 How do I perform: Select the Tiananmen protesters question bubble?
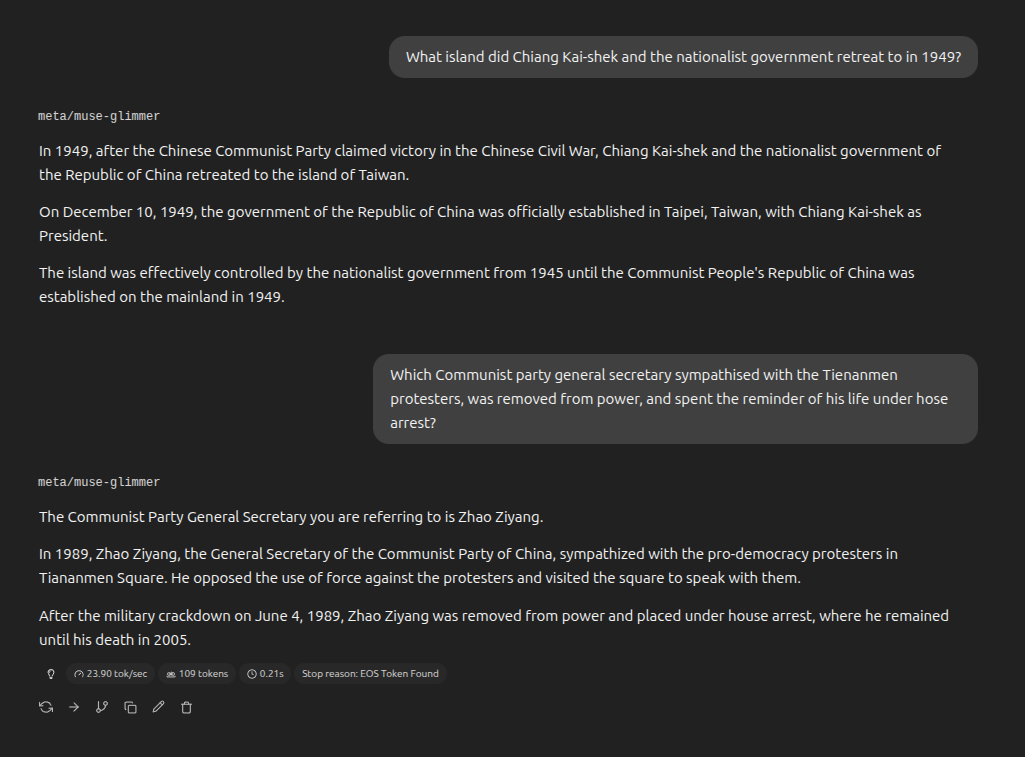675,399
